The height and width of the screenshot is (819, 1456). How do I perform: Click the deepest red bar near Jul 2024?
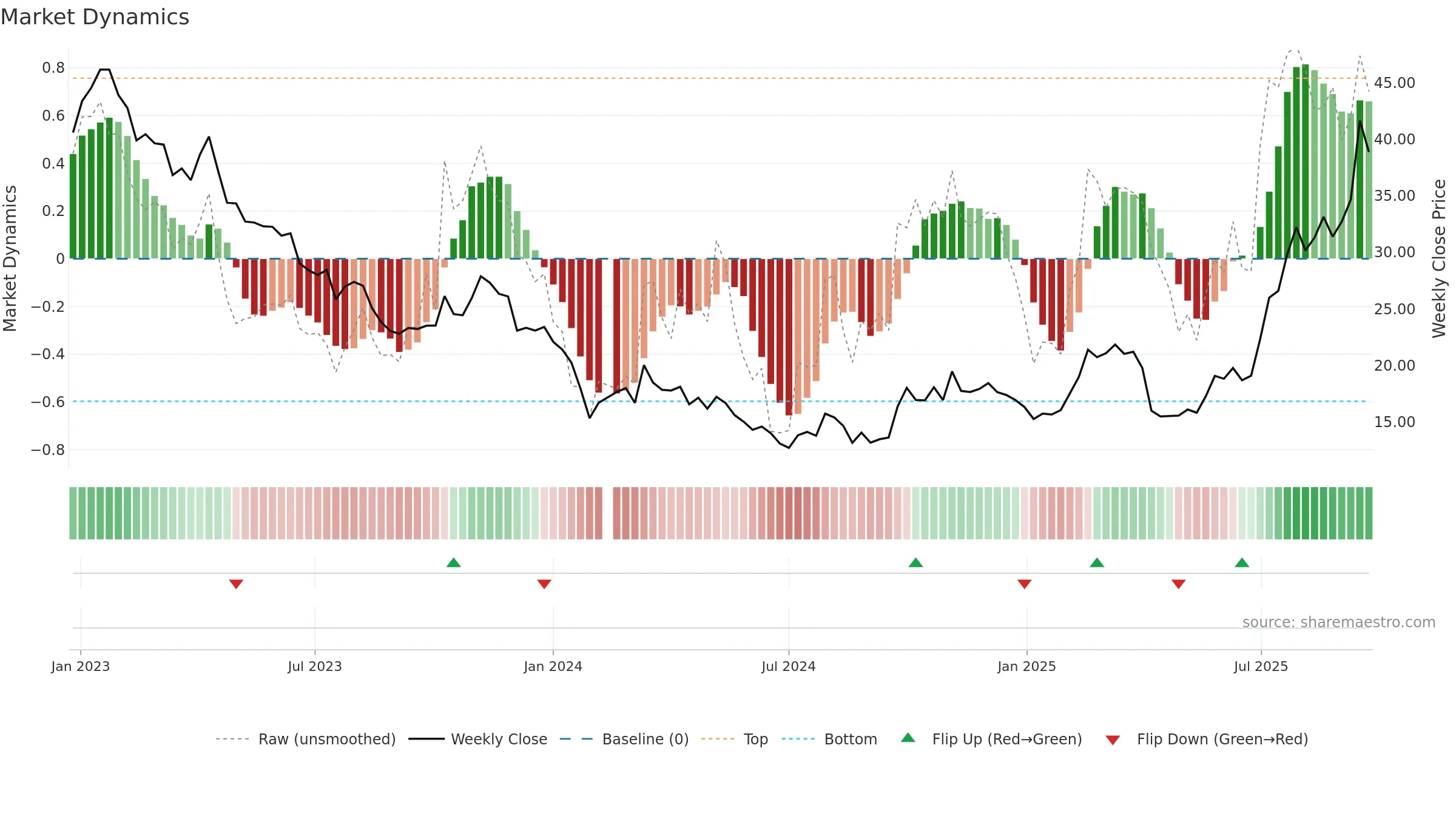click(x=789, y=337)
